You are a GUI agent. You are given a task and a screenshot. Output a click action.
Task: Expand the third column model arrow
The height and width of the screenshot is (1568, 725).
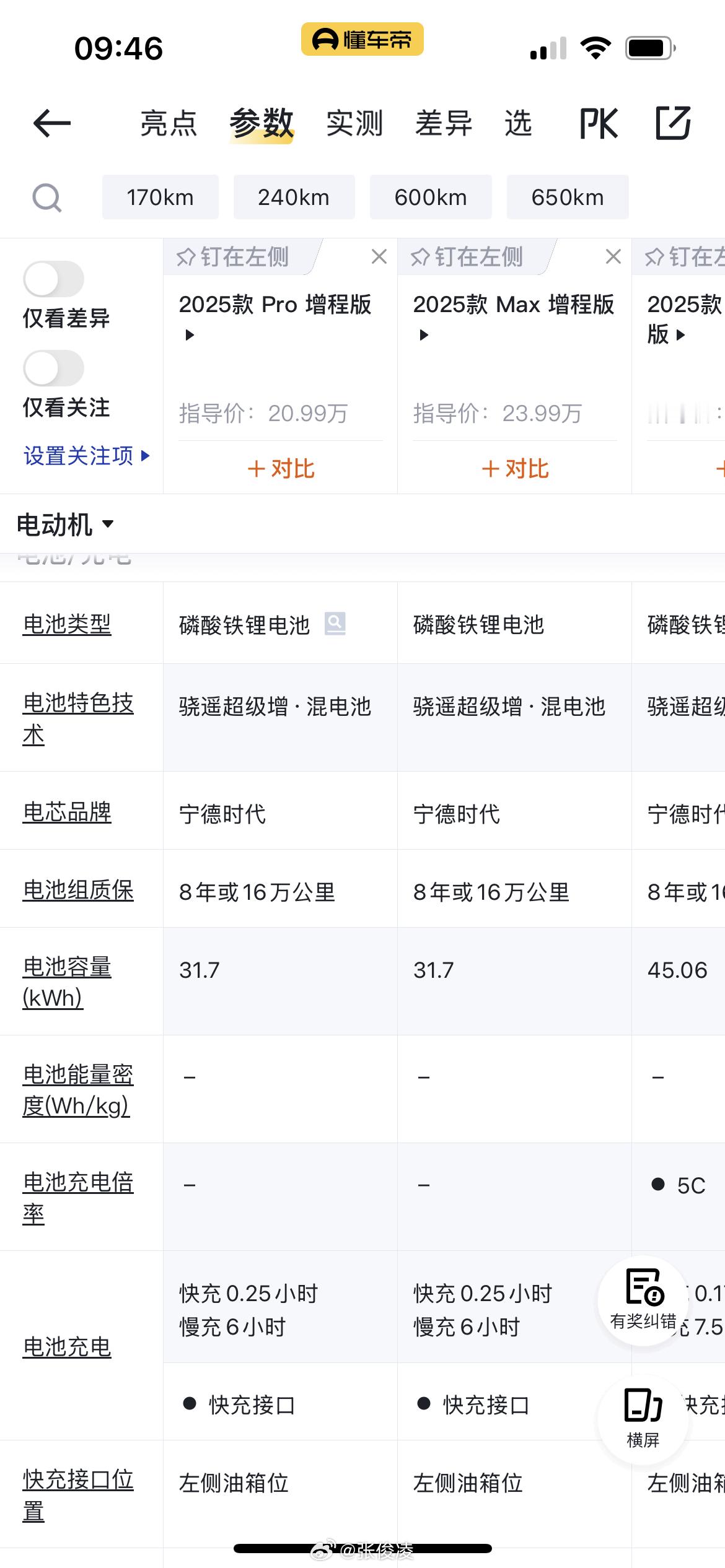(681, 336)
